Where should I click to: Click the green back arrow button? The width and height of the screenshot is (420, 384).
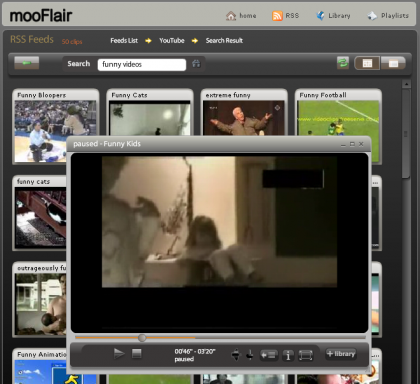coord(27,63)
